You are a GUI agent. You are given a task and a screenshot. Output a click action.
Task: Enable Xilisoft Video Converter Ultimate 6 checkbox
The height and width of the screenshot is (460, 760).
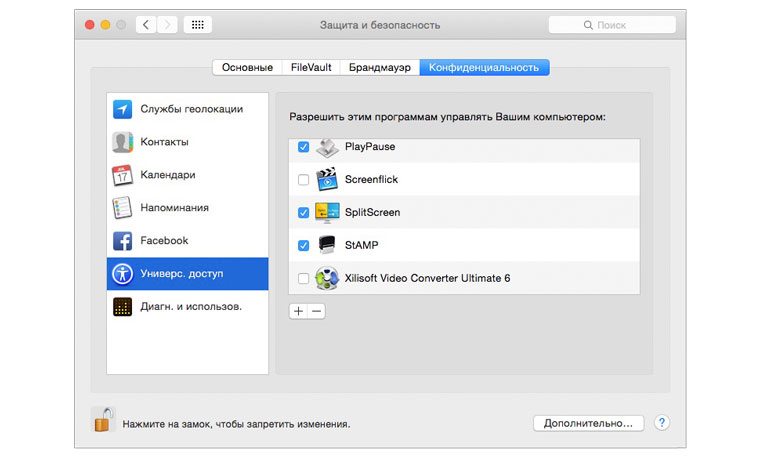pos(304,278)
